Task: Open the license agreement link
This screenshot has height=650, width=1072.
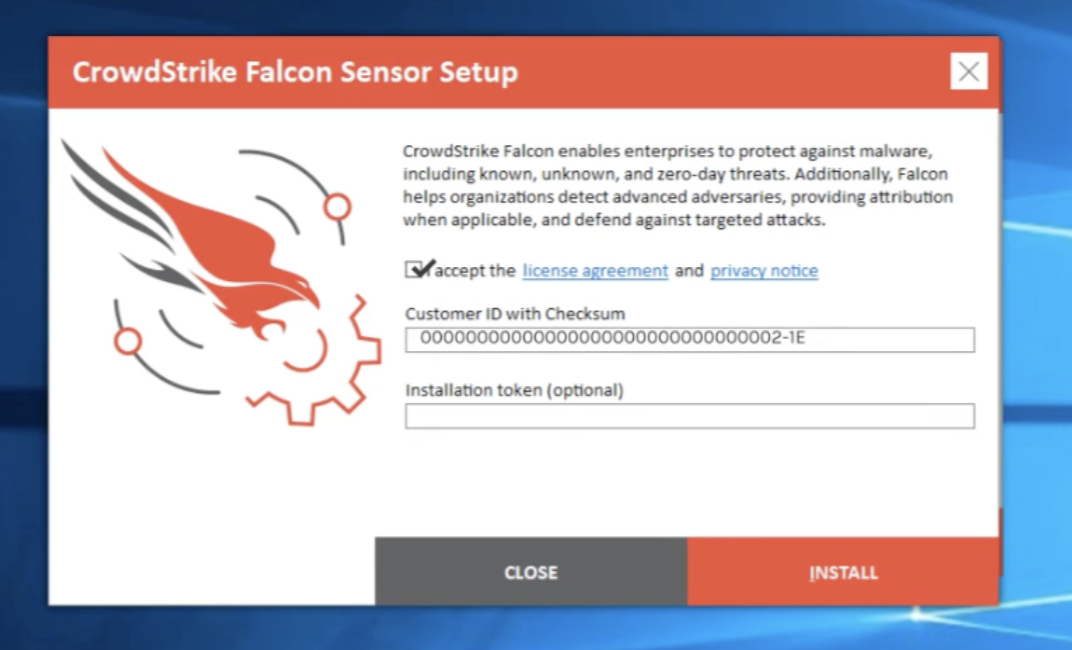Action: [595, 271]
